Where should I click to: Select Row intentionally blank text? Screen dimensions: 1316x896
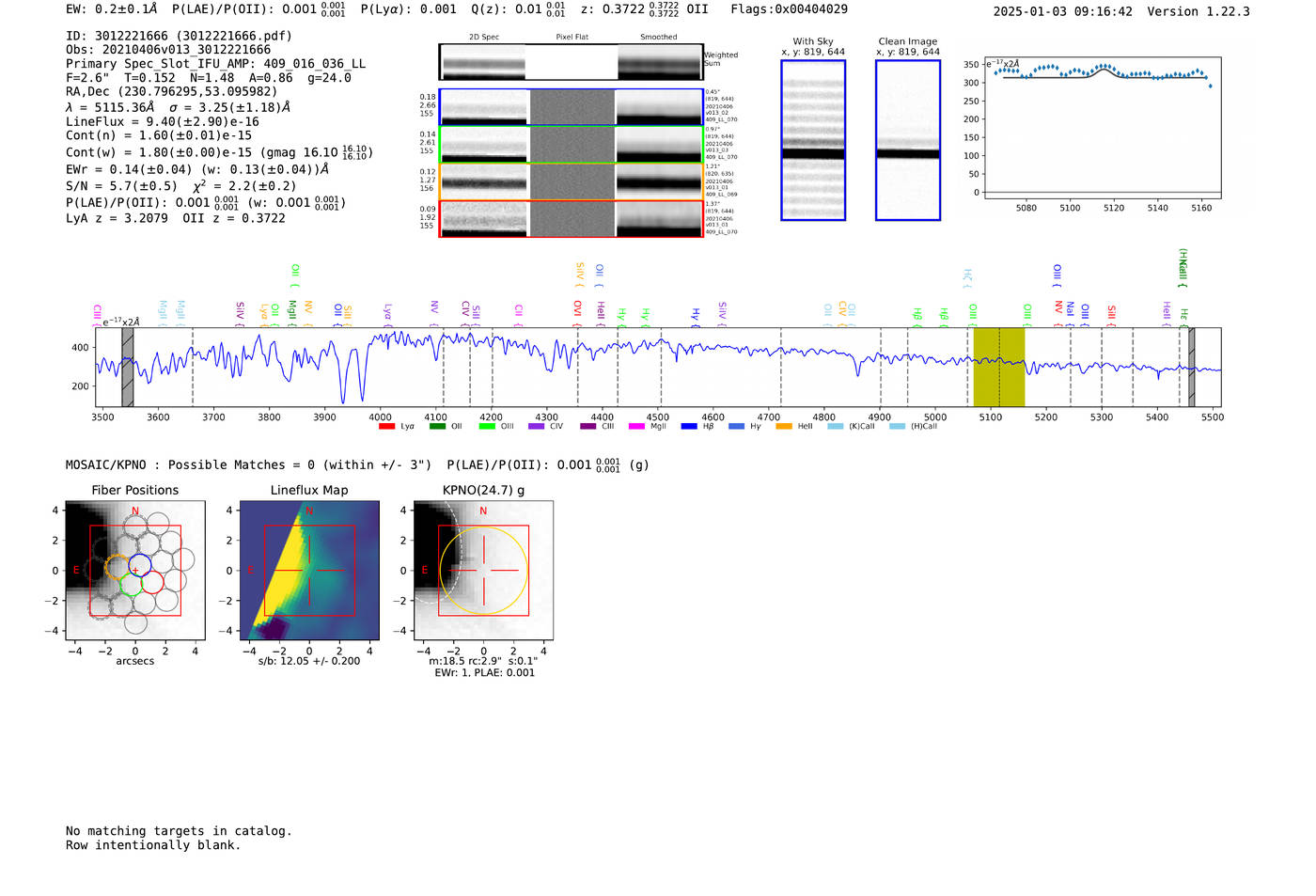pos(153,845)
